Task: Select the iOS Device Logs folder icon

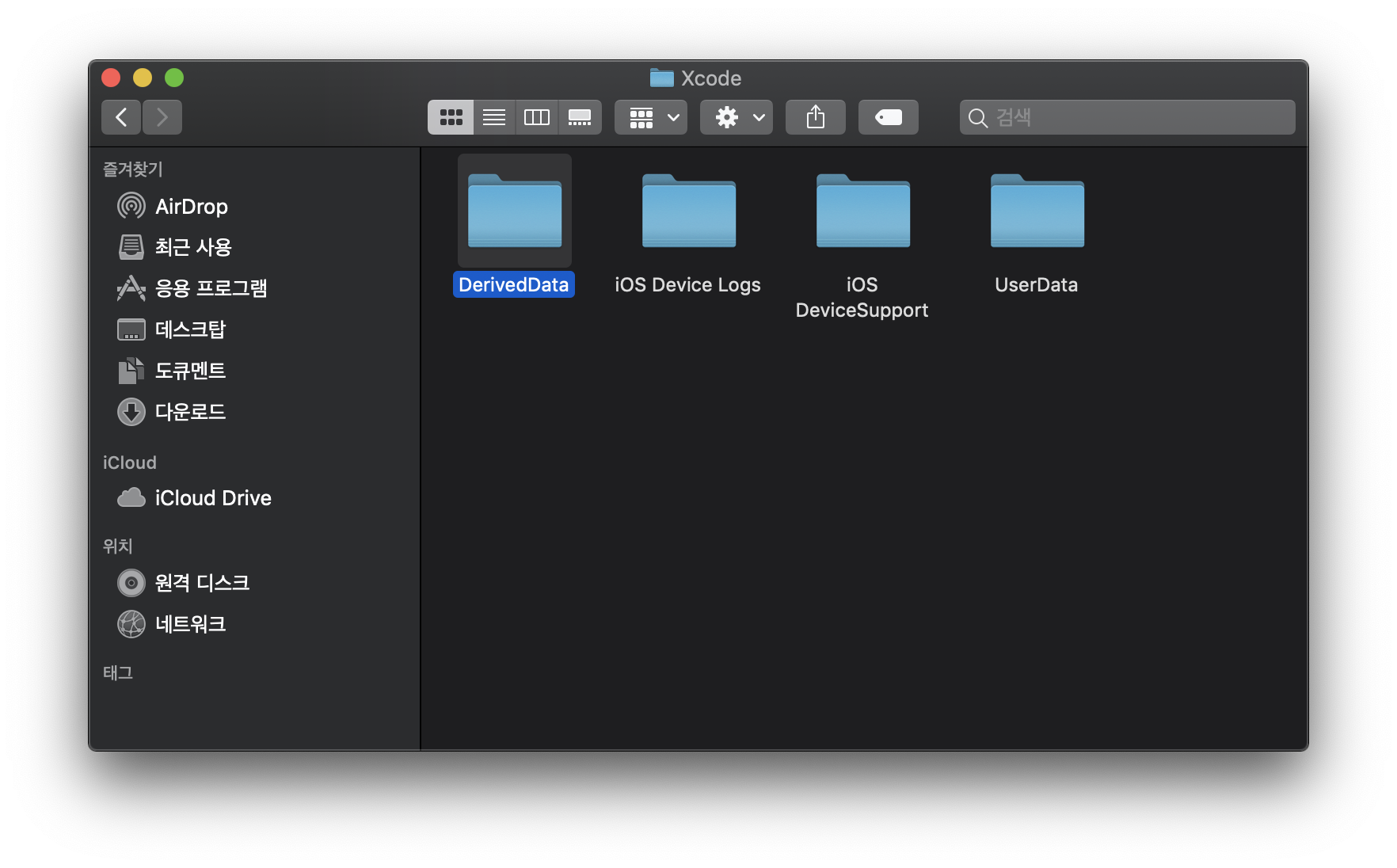Action: [689, 211]
